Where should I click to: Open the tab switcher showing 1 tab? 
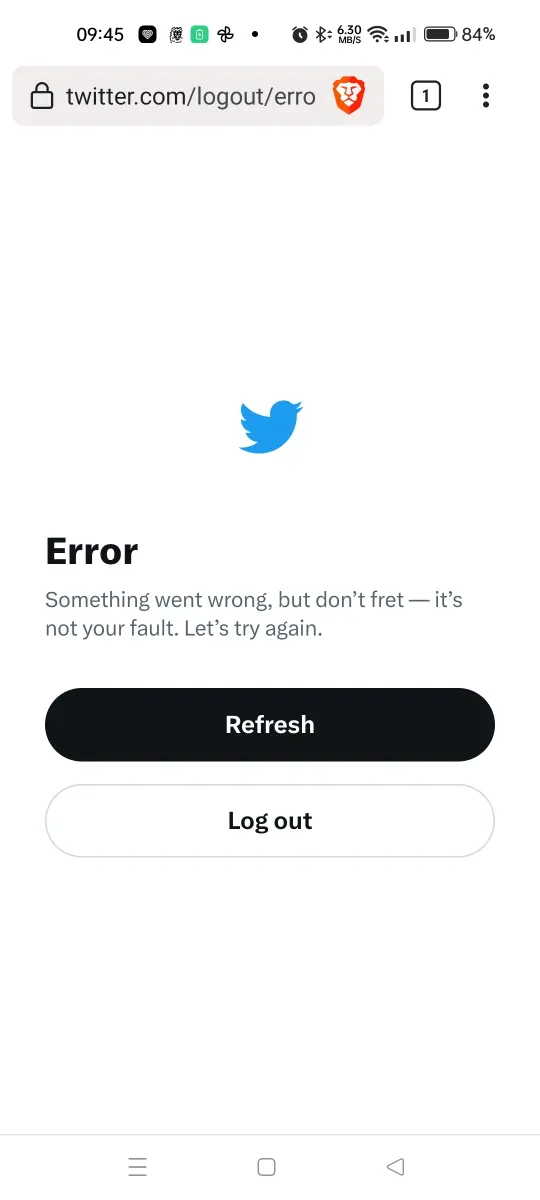(x=426, y=96)
